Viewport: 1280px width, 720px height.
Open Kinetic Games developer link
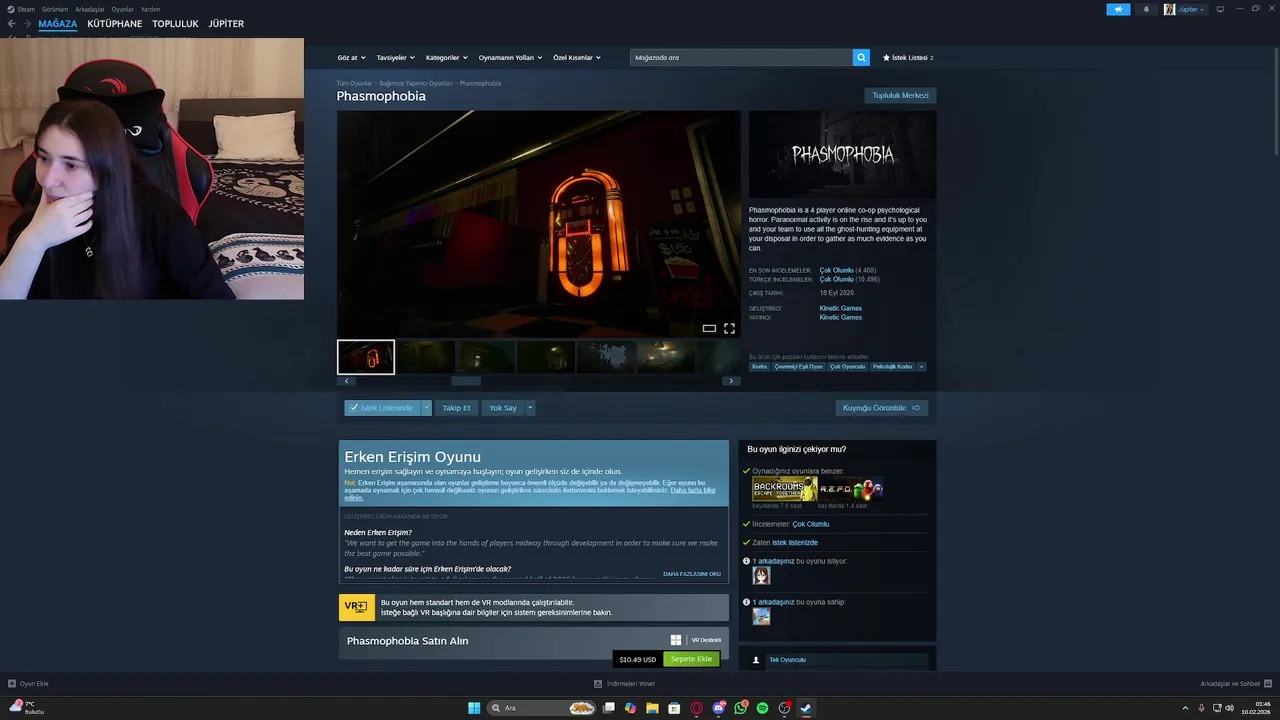pos(840,308)
